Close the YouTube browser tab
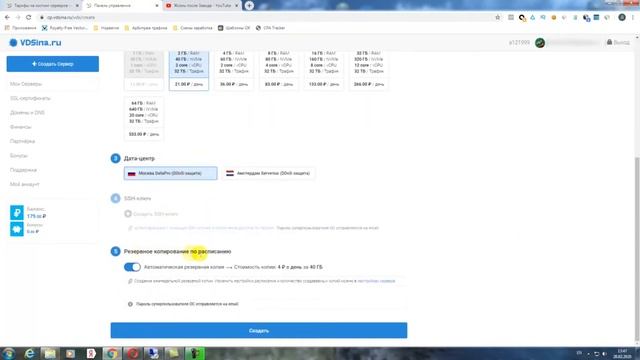Image resolution: width=640 pixels, height=360 pixels. (x=236, y=6)
